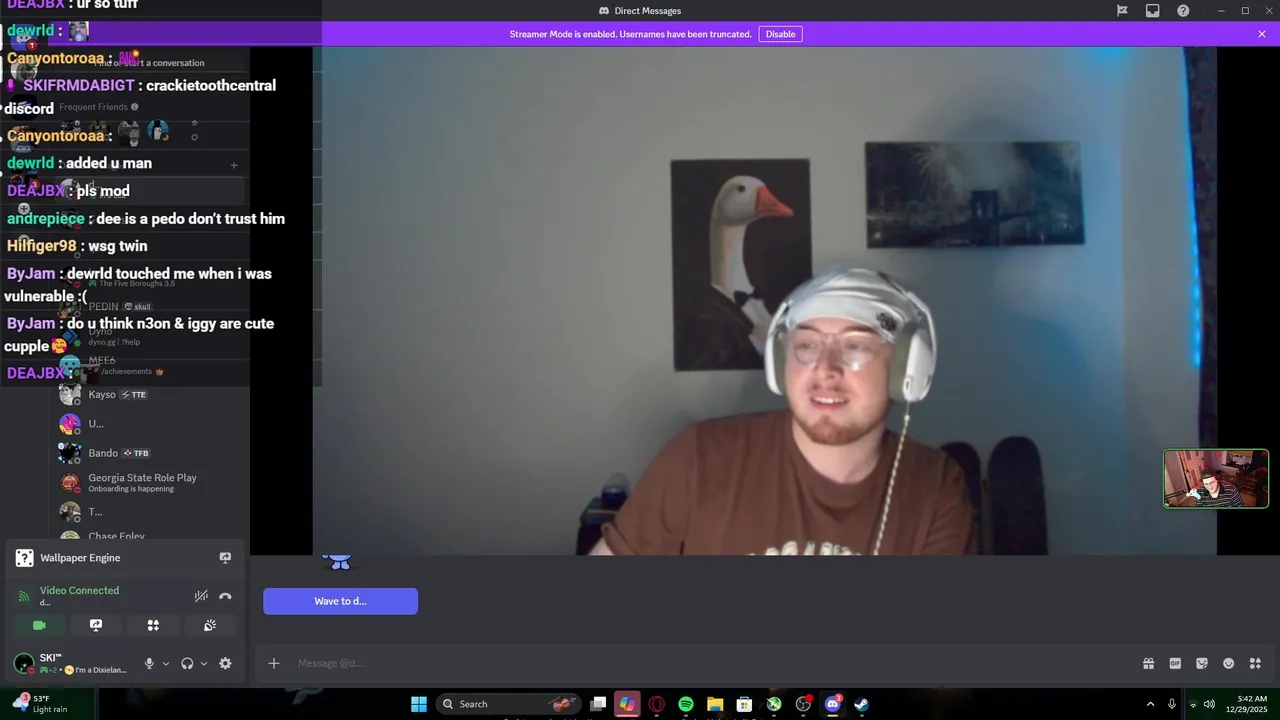Open volume control in system tray
Image resolution: width=1280 pixels, height=720 pixels.
1209,704
